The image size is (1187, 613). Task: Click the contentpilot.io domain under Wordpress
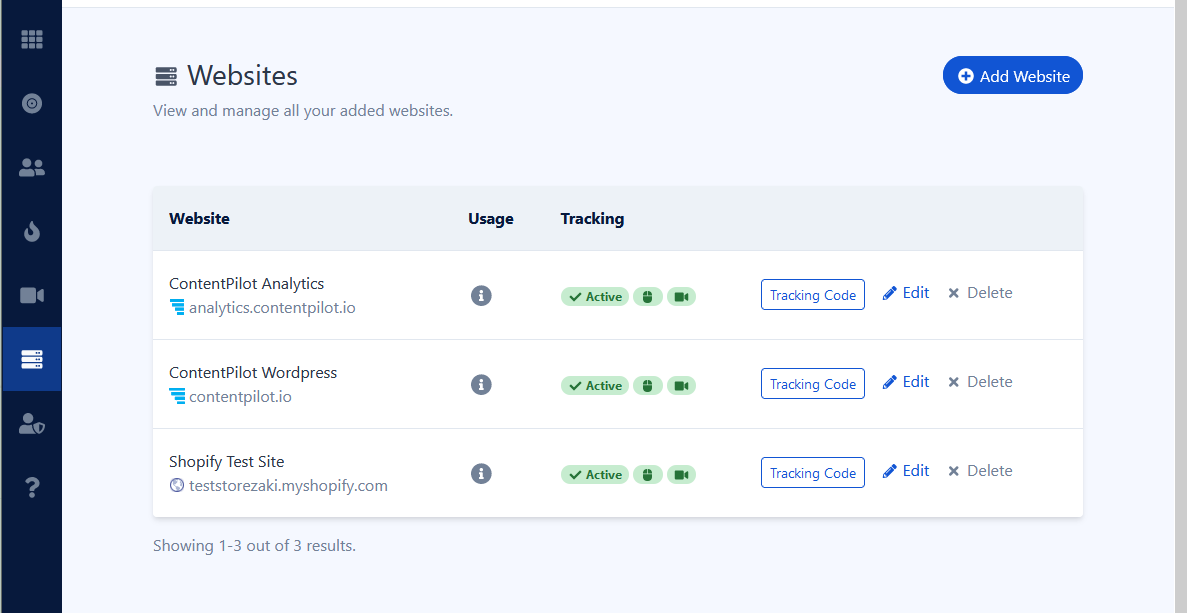pyautogui.click(x=240, y=397)
